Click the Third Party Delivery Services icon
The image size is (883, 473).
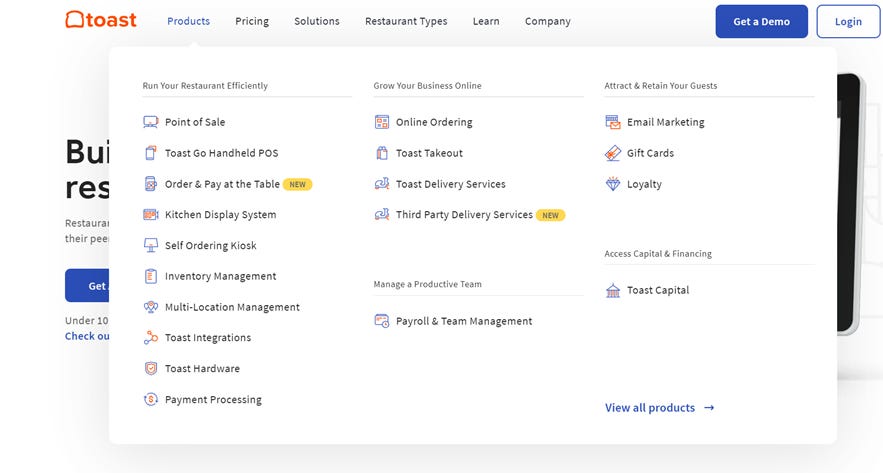click(x=382, y=215)
